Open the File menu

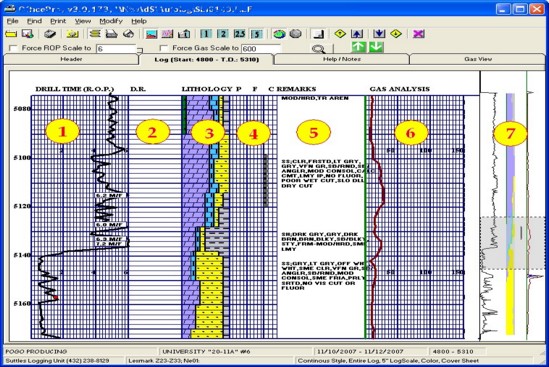pos(13,21)
